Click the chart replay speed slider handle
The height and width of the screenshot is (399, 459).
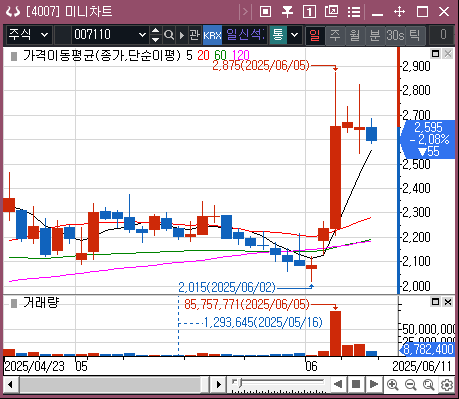(x=239, y=383)
